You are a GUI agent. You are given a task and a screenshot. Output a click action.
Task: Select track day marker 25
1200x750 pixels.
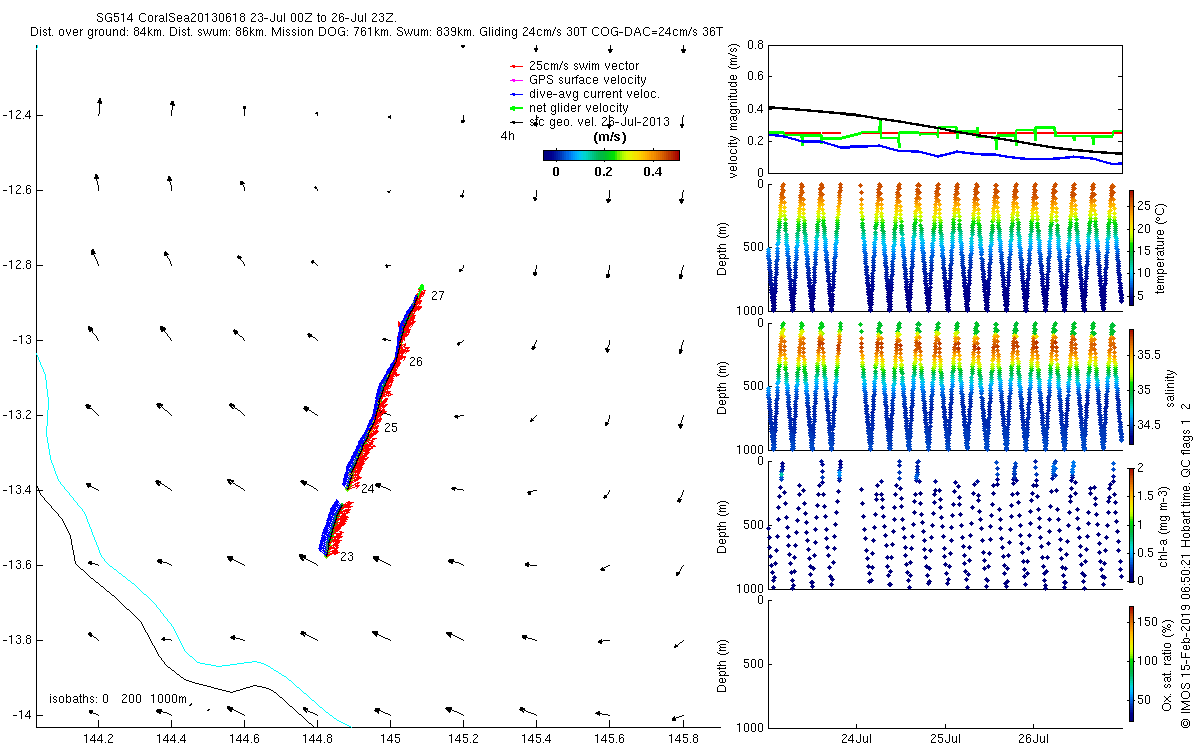tap(391, 428)
